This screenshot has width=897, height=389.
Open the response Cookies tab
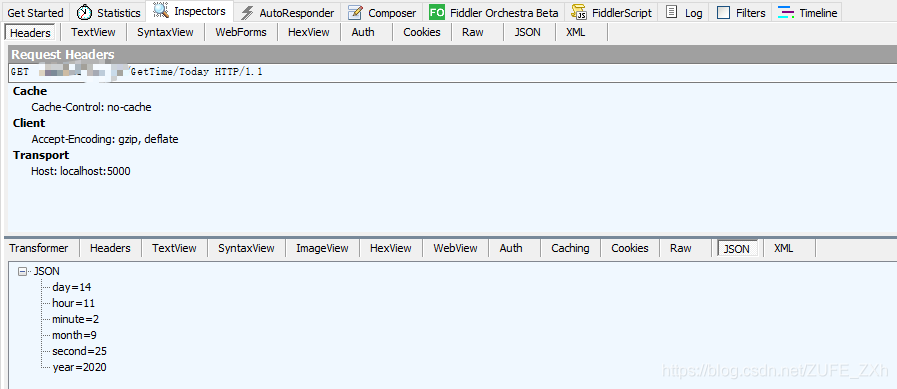630,248
